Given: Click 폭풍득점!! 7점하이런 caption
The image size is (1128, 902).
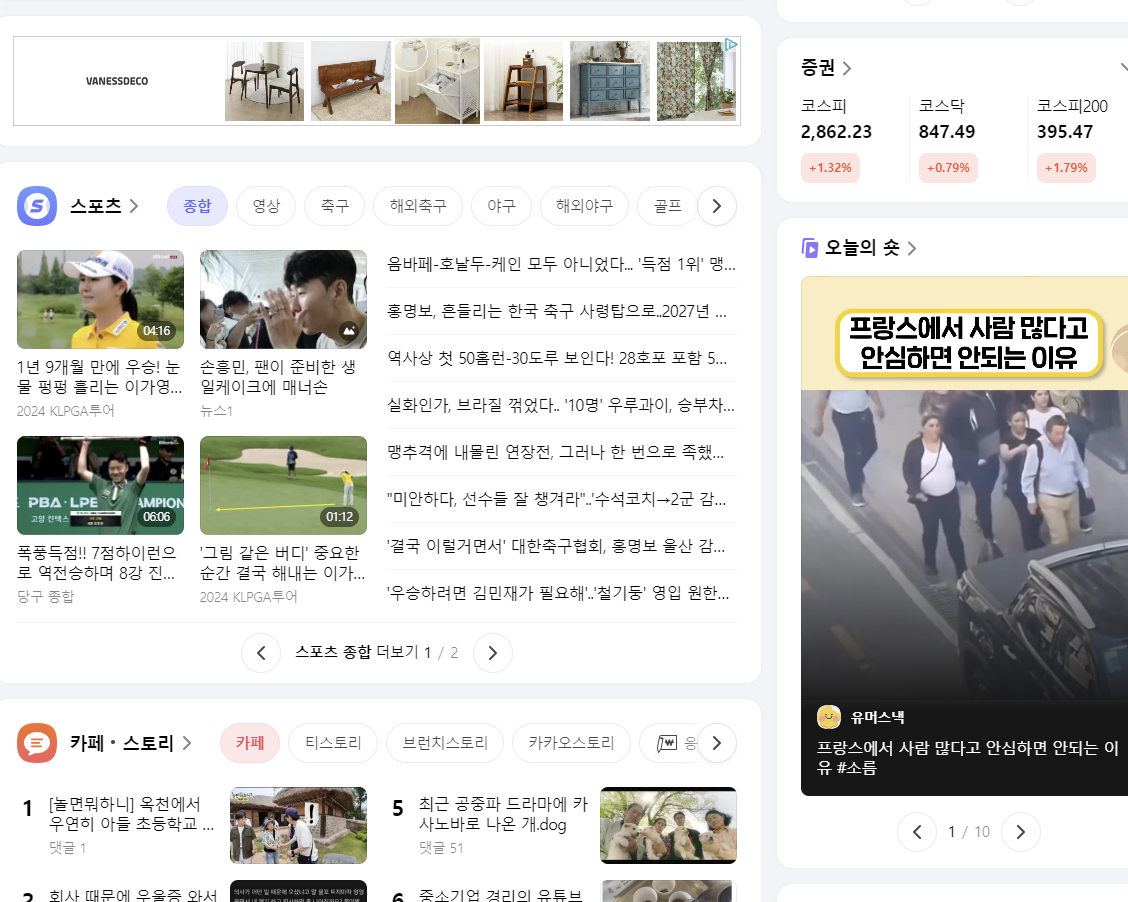Looking at the screenshot, I should point(96,562).
